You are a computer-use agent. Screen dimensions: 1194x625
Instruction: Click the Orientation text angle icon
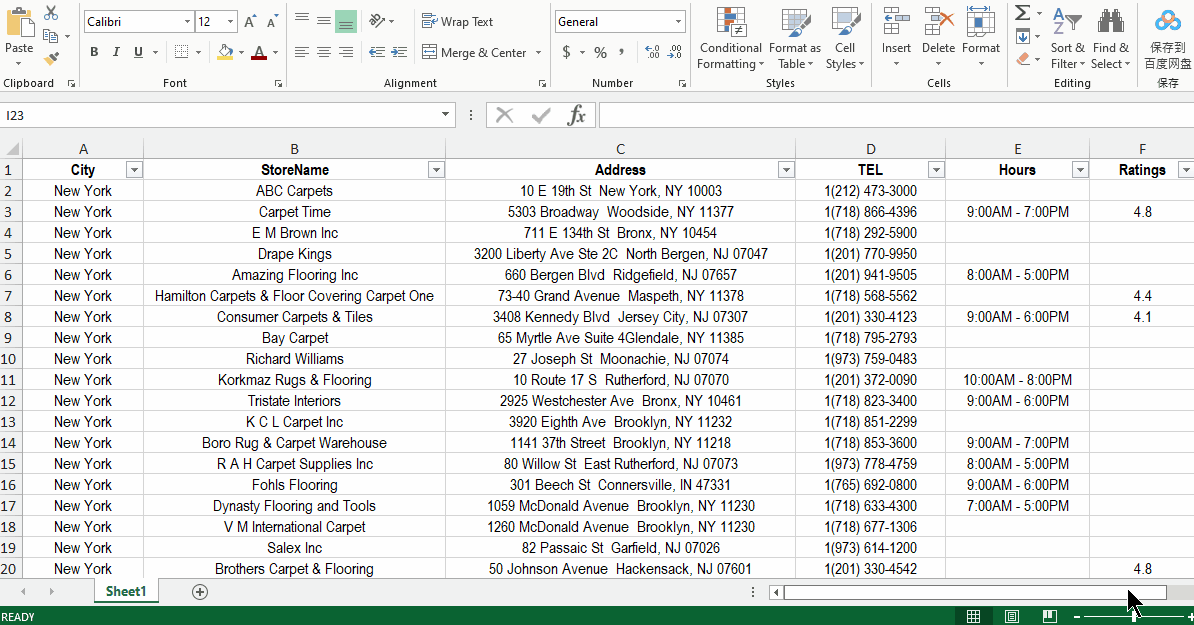click(x=377, y=21)
